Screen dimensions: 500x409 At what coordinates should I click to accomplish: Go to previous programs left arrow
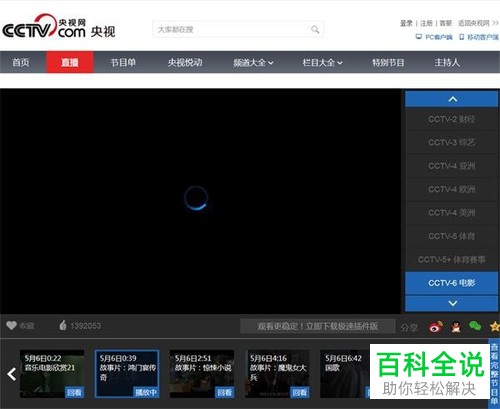pos(12,374)
